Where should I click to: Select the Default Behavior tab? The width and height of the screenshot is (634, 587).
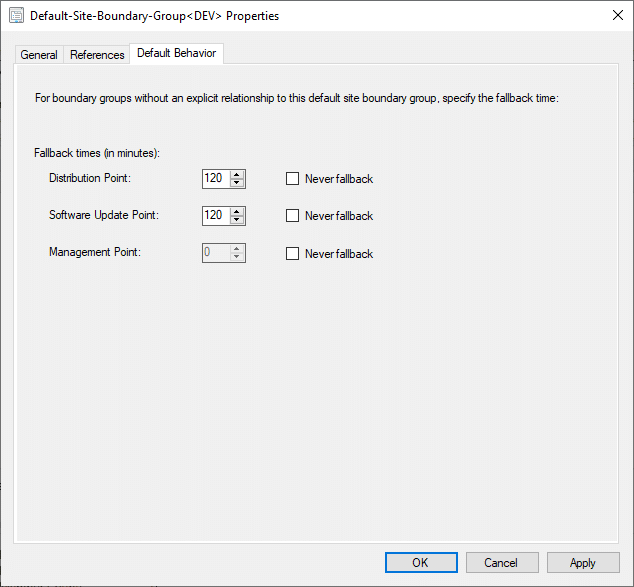176,53
